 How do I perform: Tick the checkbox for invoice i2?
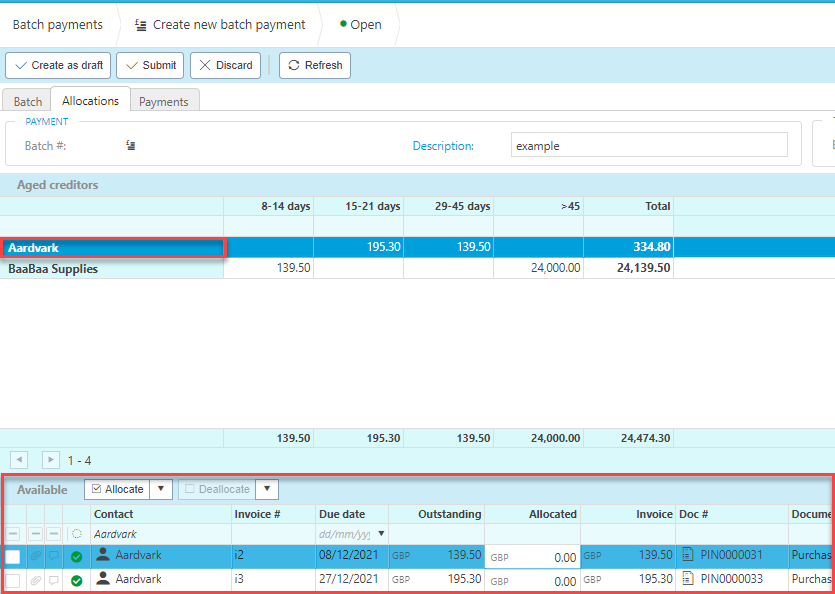pos(13,556)
